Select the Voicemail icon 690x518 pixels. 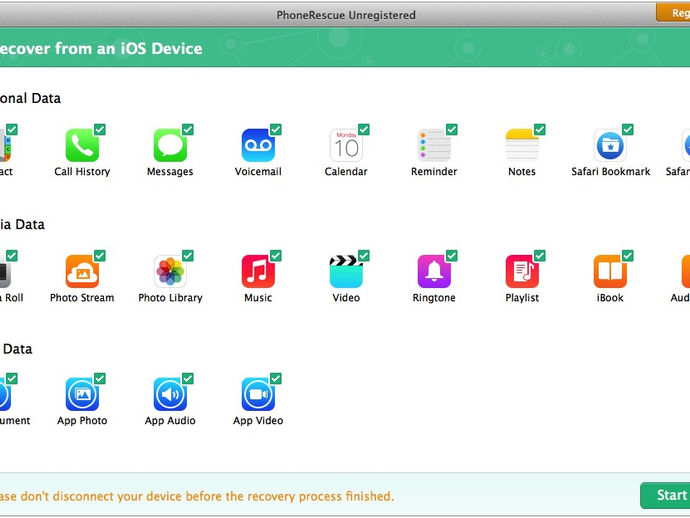coord(258,145)
